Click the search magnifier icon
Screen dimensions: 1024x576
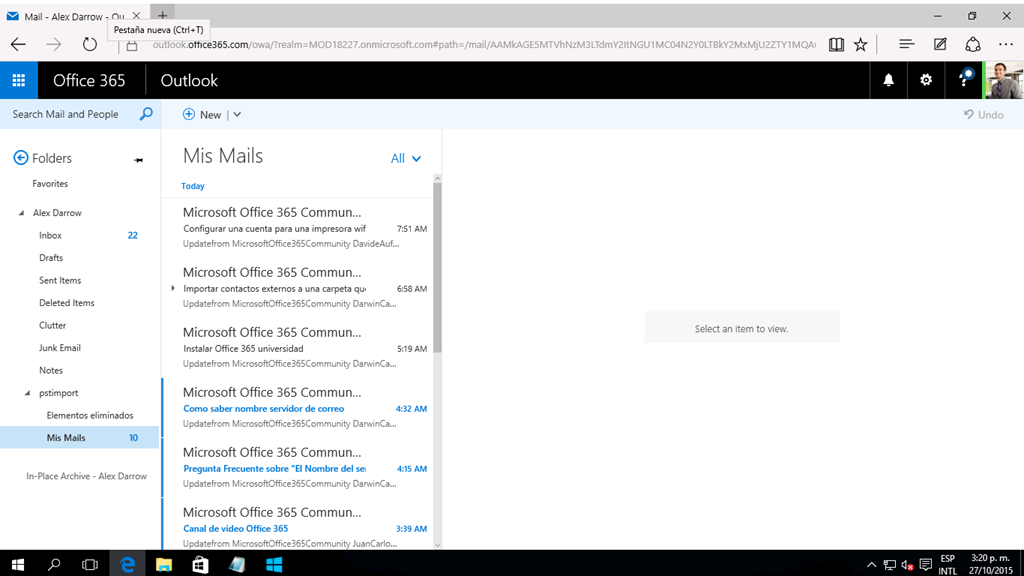(146, 114)
